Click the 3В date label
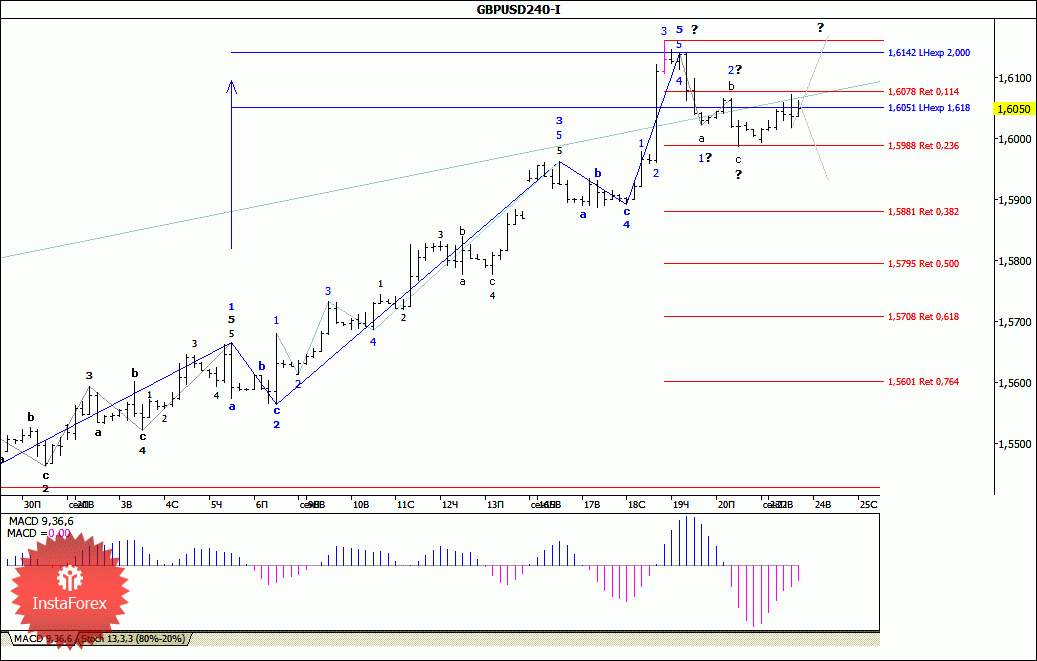 [126, 505]
